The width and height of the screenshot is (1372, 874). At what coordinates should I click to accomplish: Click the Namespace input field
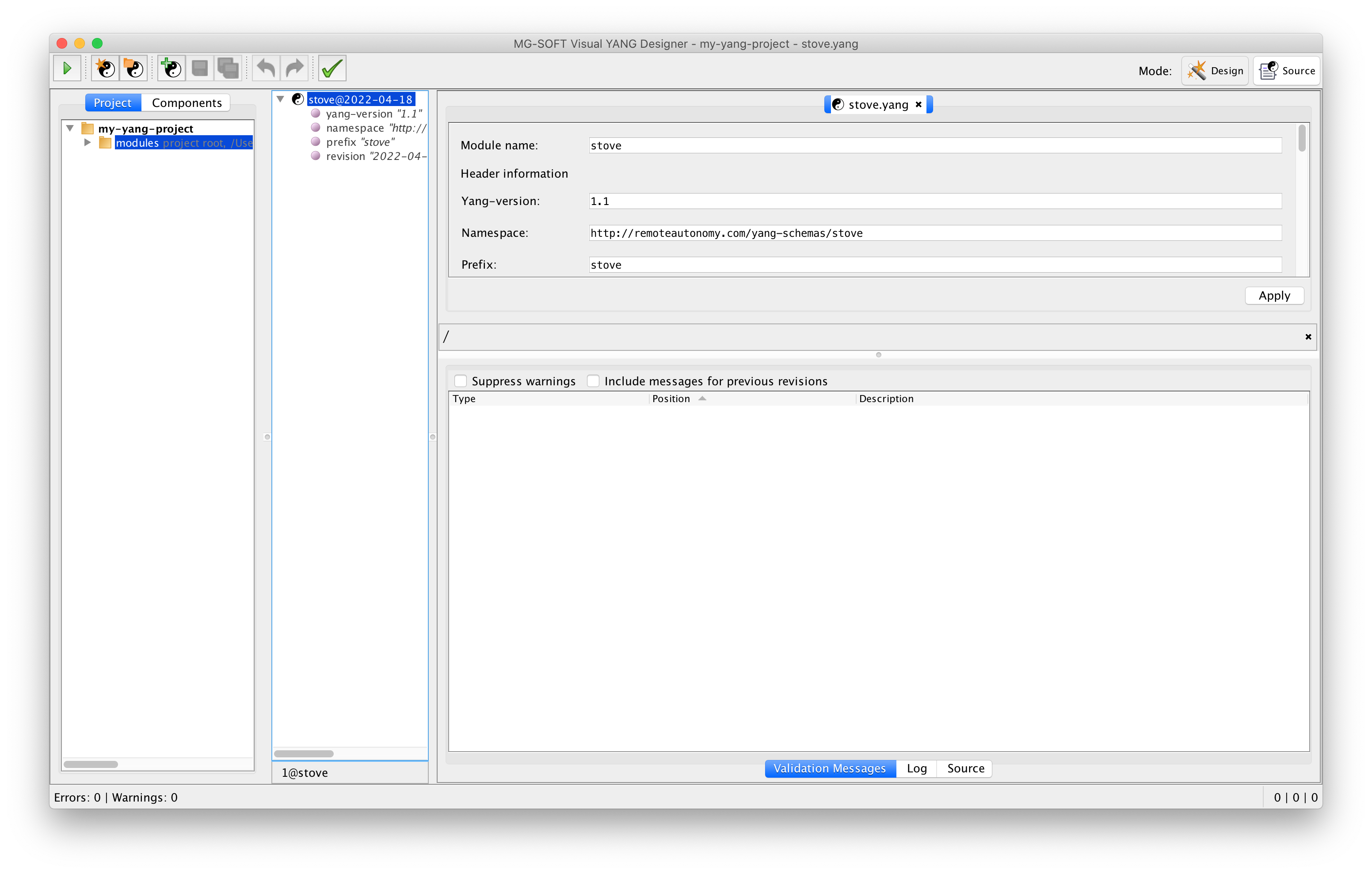[x=934, y=233]
